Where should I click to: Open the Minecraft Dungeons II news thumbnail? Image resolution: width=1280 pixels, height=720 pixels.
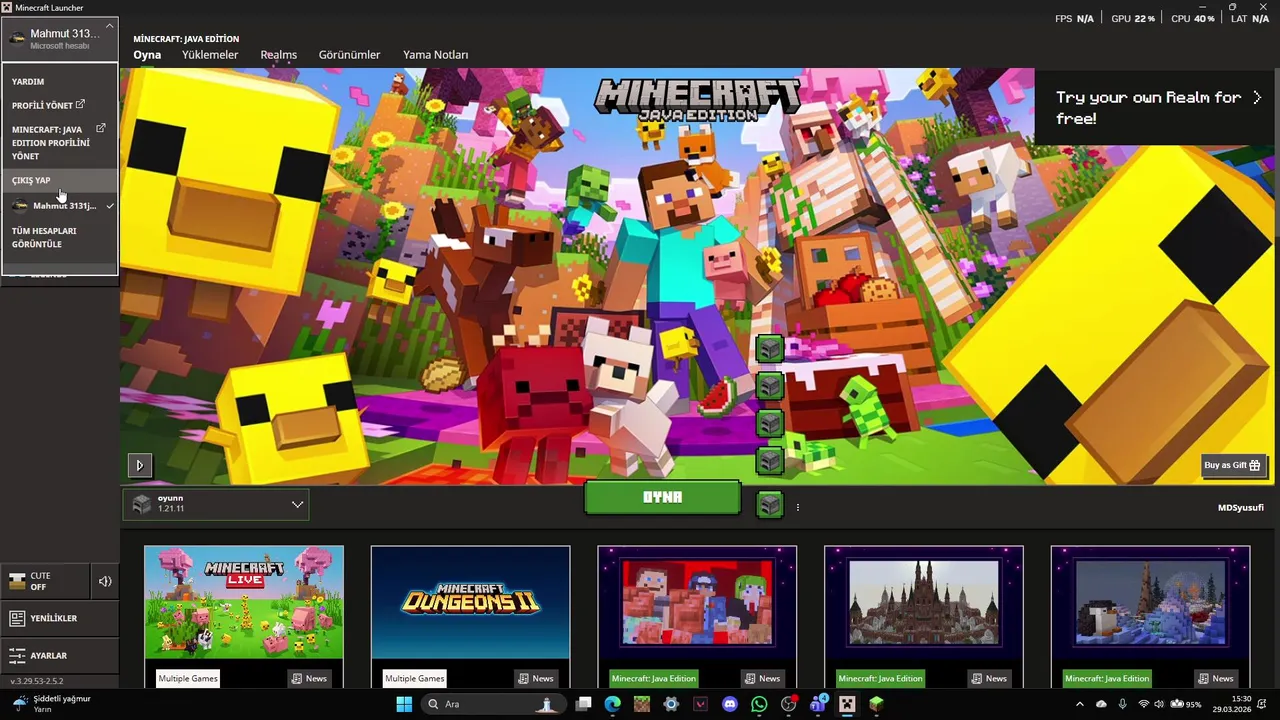pyautogui.click(x=470, y=602)
